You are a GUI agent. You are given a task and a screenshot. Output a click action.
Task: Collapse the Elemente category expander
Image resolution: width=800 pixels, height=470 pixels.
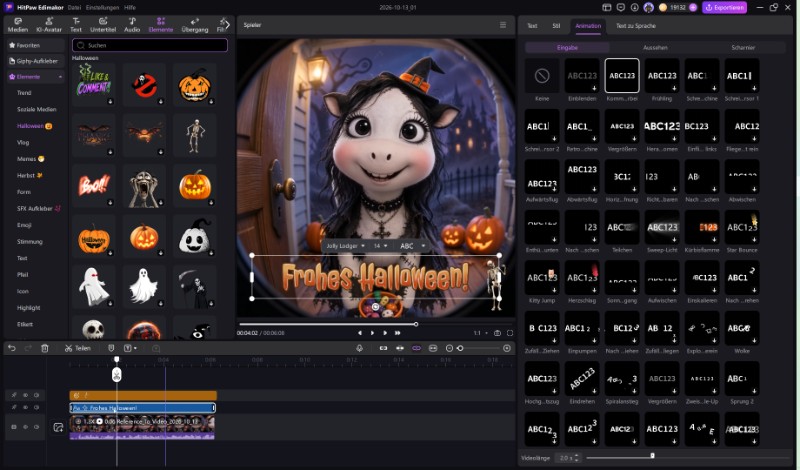pos(60,77)
